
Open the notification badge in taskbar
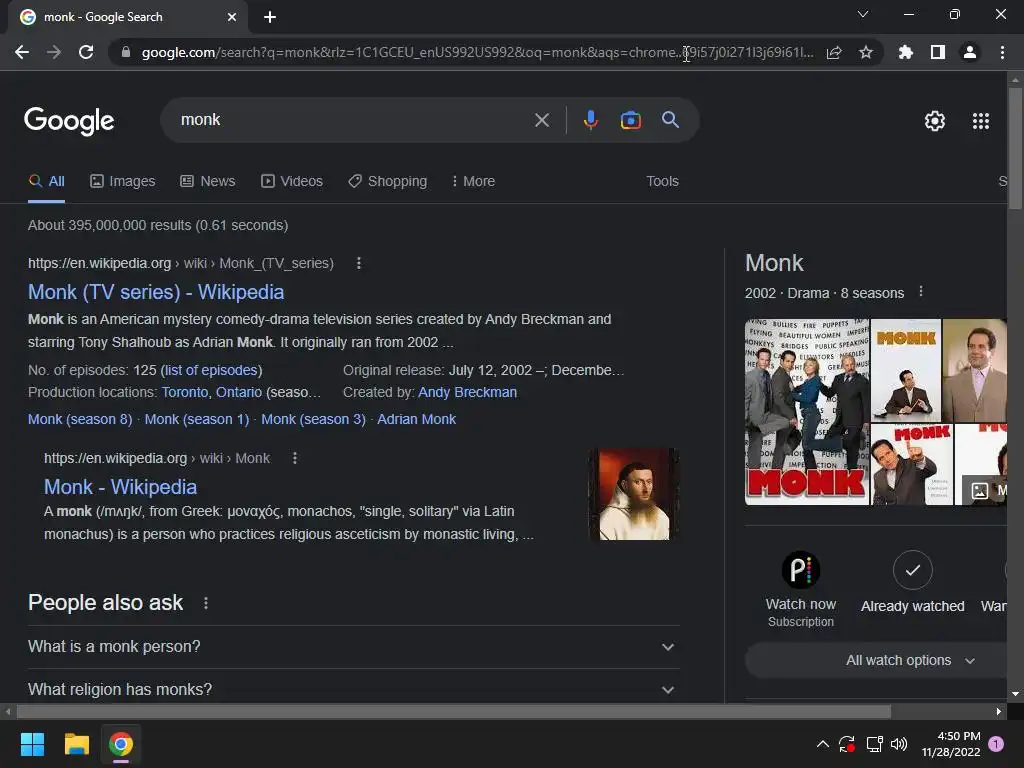coord(996,744)
